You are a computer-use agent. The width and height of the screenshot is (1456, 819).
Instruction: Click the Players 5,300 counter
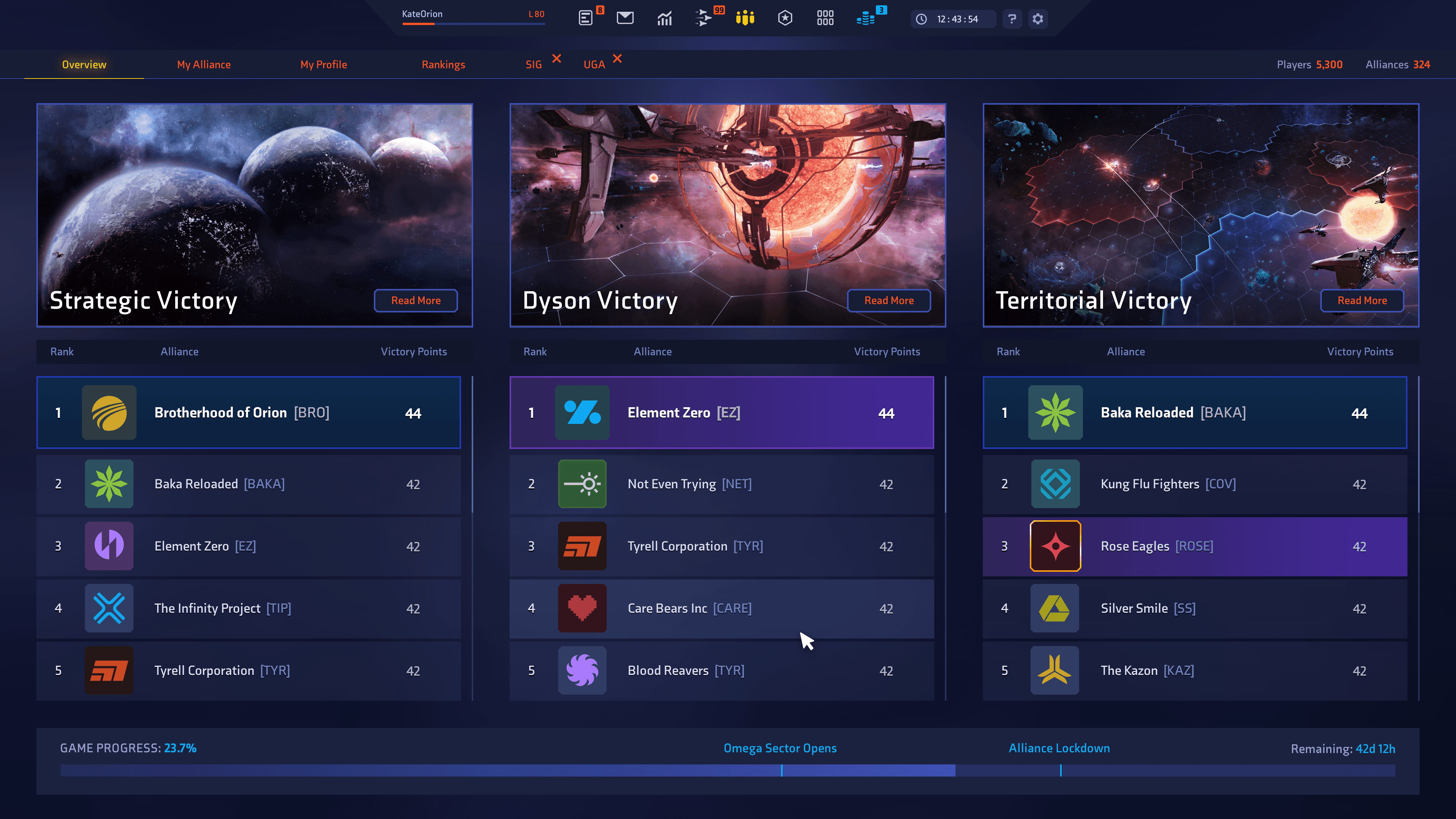pos(1310,64)
